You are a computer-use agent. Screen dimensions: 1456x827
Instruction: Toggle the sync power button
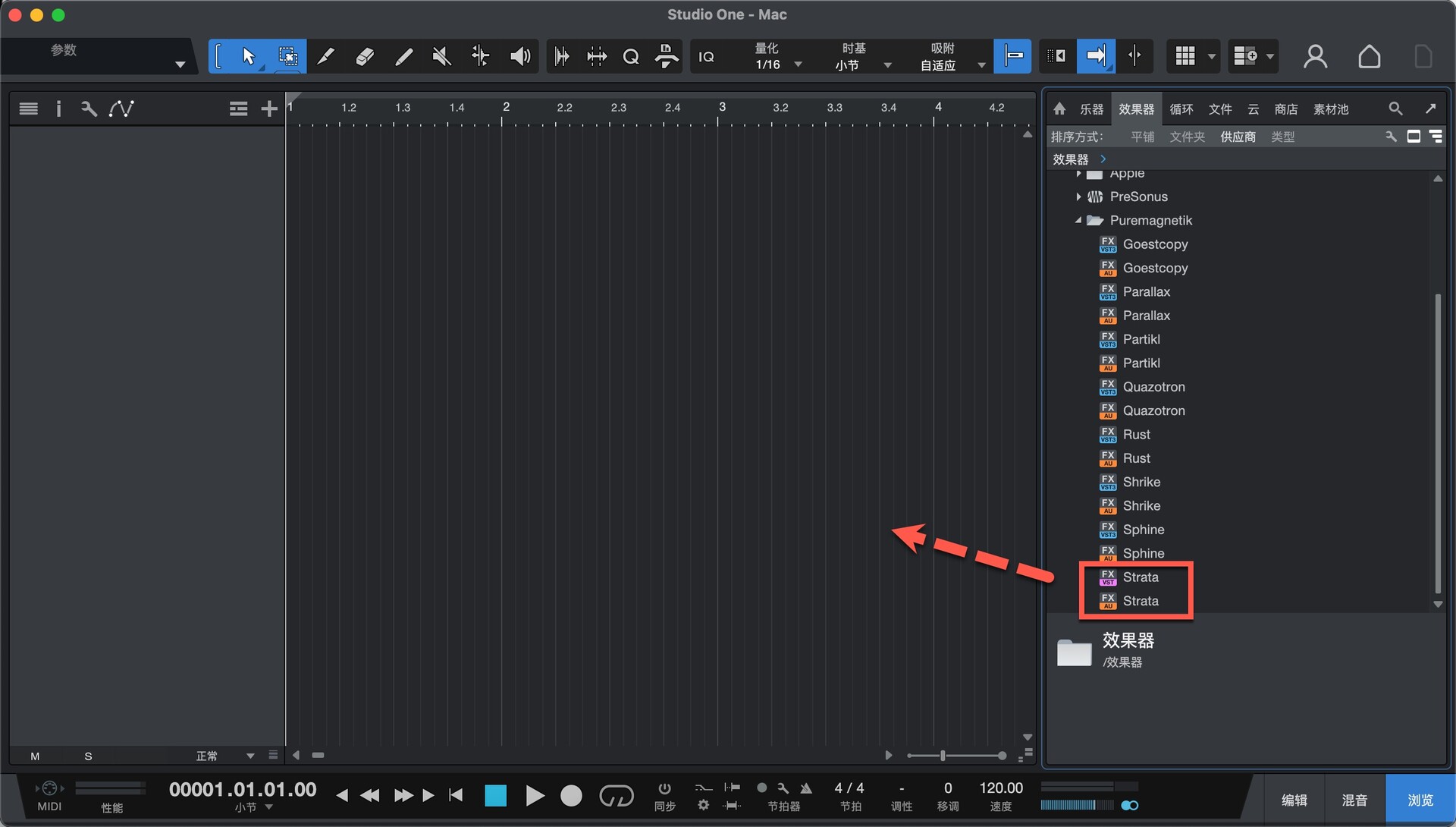pos(664,788)
